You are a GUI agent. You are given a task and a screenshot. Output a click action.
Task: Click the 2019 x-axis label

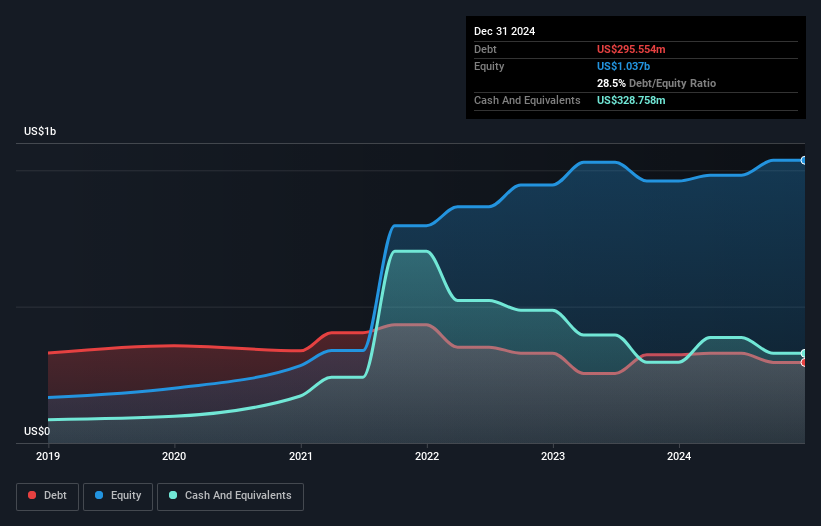click(48, 456)
